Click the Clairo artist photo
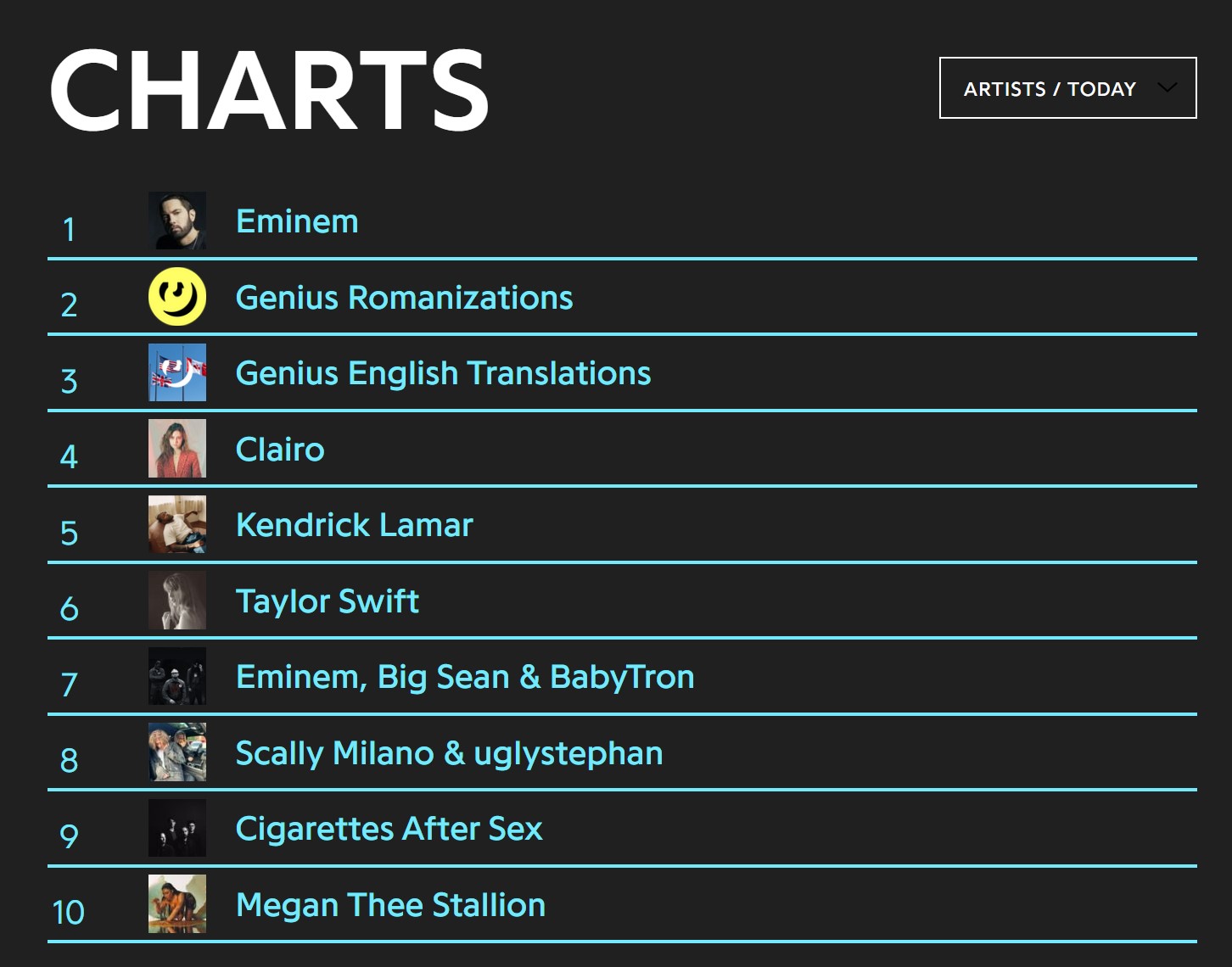The width and height of the screenshot is (1232, 967). (177, 449)
